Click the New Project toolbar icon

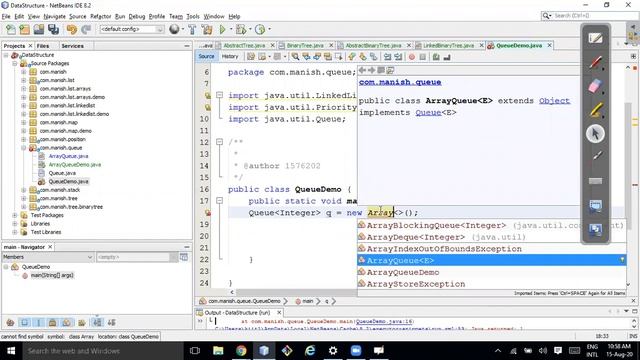(24, 29)
